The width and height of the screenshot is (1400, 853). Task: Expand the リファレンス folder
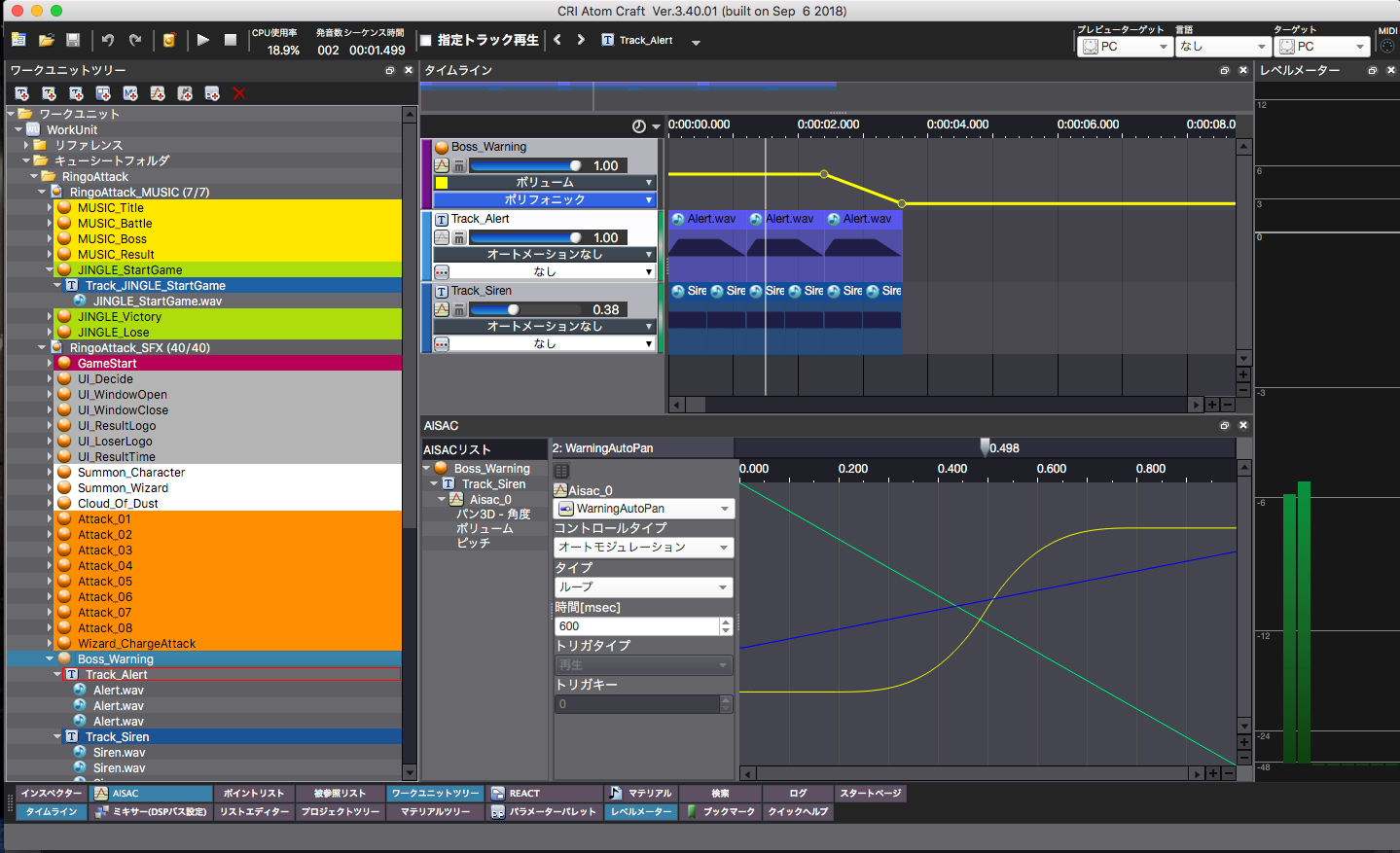coord(26,145)
